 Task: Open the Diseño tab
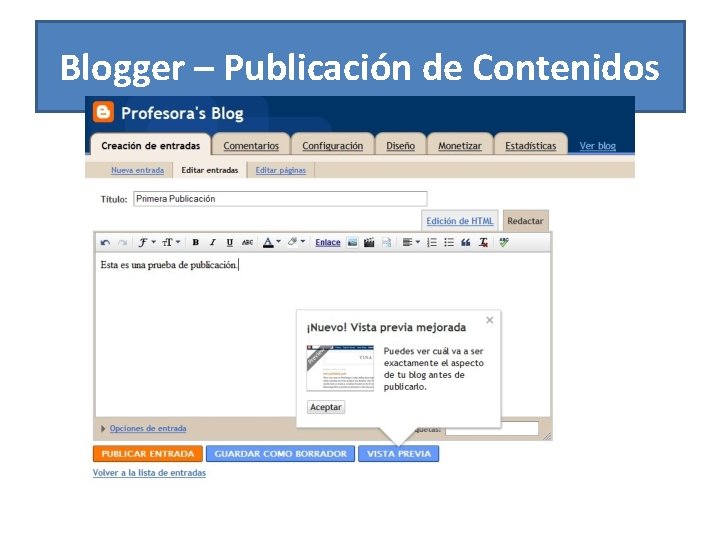[x=400, y=146]
